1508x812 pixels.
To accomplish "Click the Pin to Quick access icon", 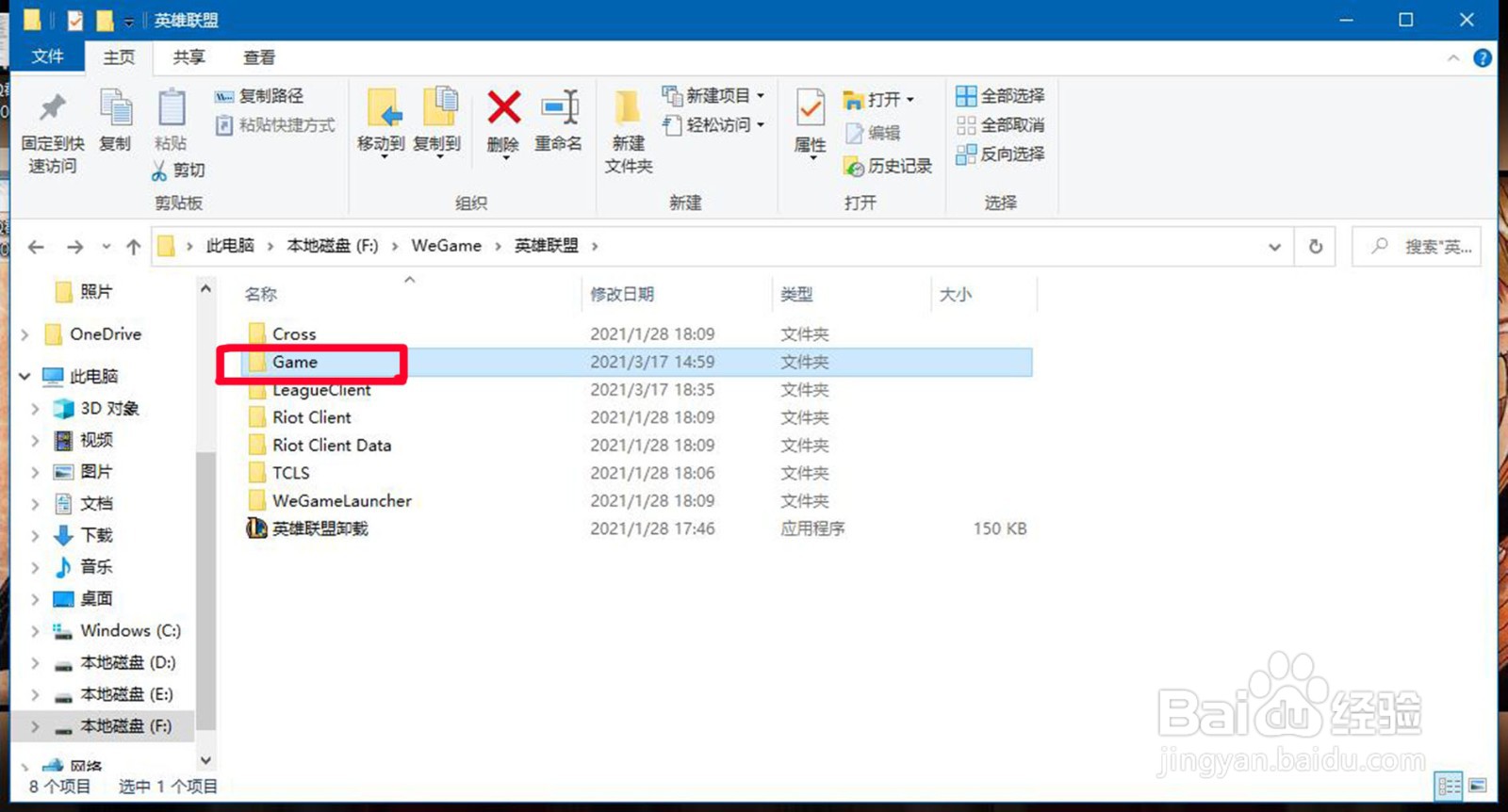I will point(53,107).
